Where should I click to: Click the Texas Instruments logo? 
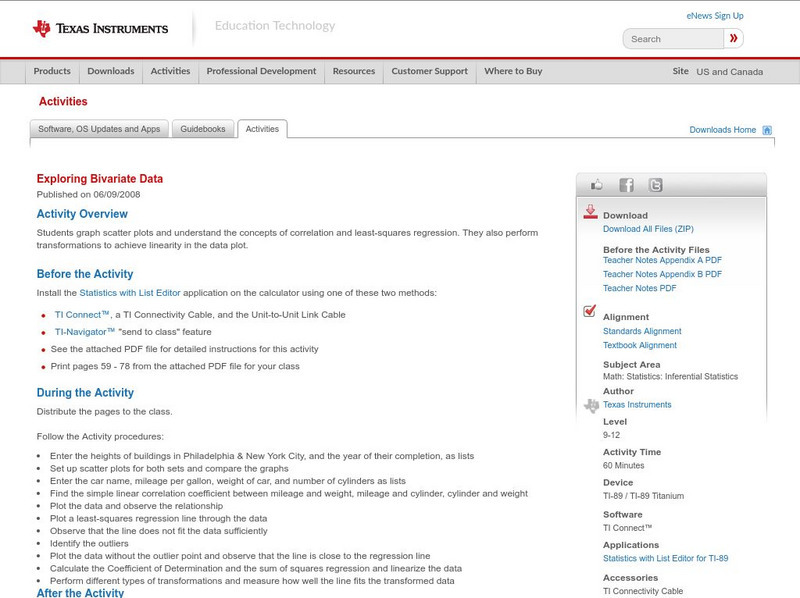pyautogui.click(x=100, y=28)
